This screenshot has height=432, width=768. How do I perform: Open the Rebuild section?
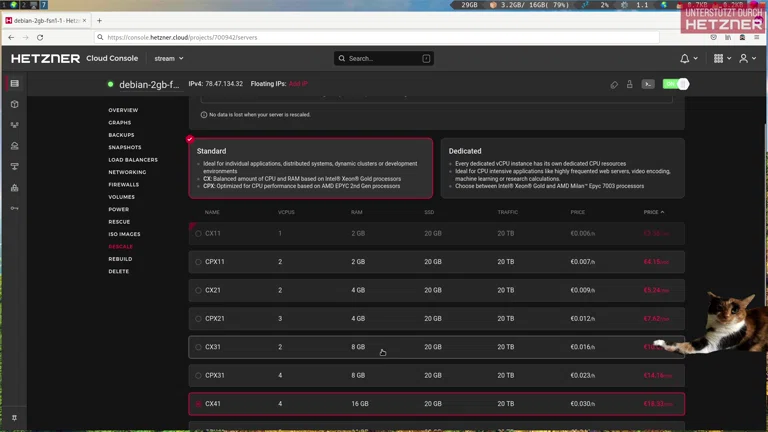point(120,259)
